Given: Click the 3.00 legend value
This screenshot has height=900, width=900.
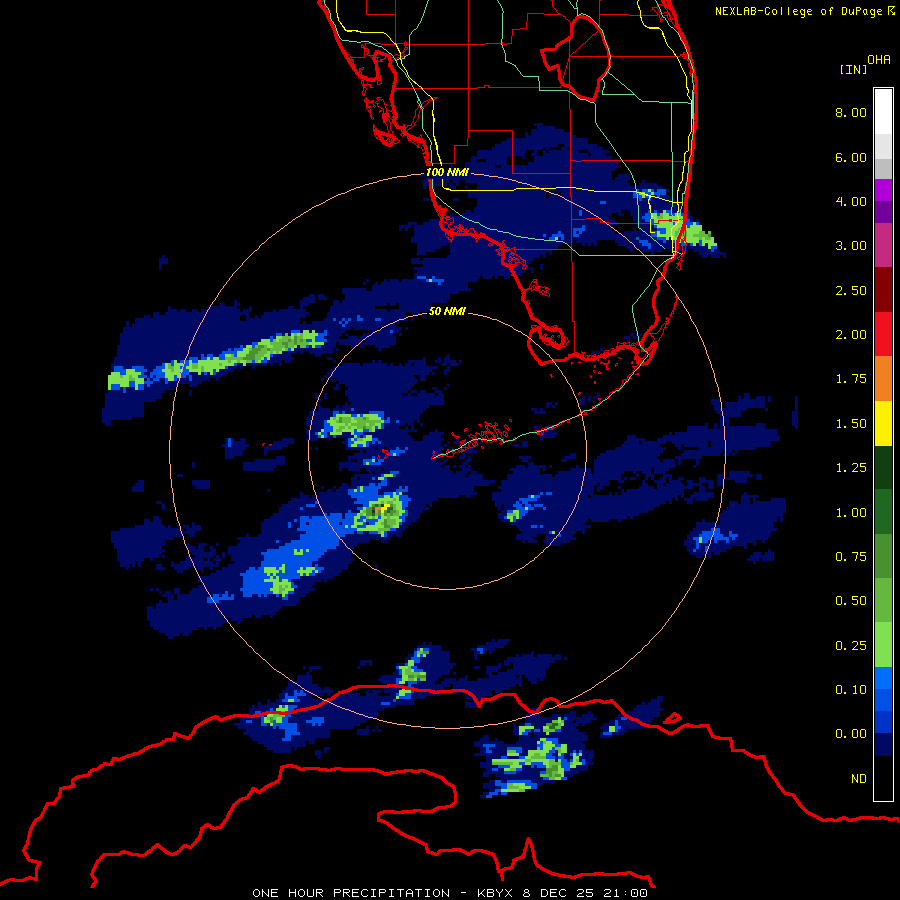Looking at the screenshot, I should pyautogui.click(x=851, y=246).
